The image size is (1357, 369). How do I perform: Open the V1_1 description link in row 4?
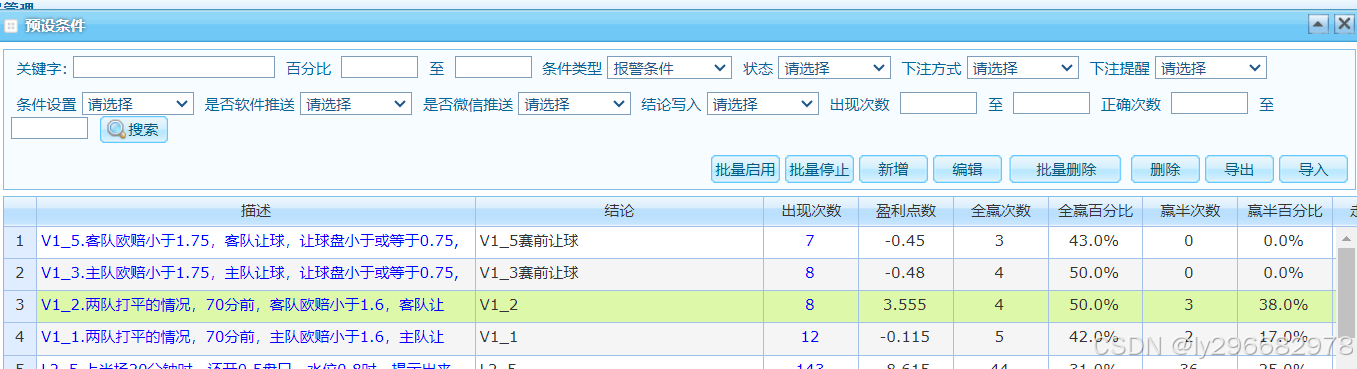243,337
